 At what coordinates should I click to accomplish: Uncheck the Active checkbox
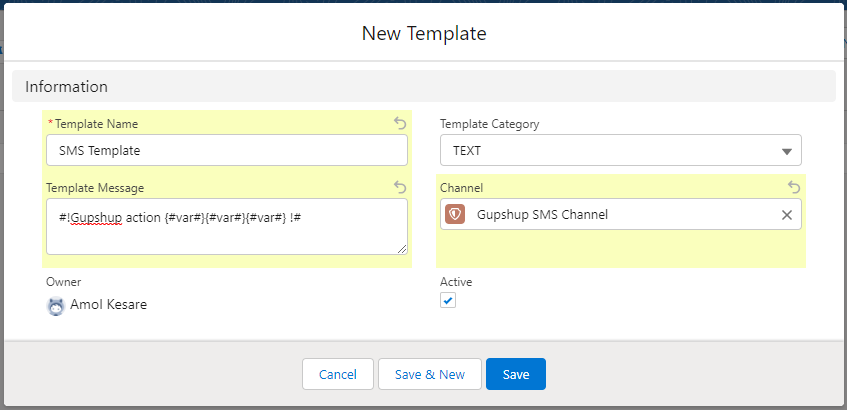click(x=448, y=301)
